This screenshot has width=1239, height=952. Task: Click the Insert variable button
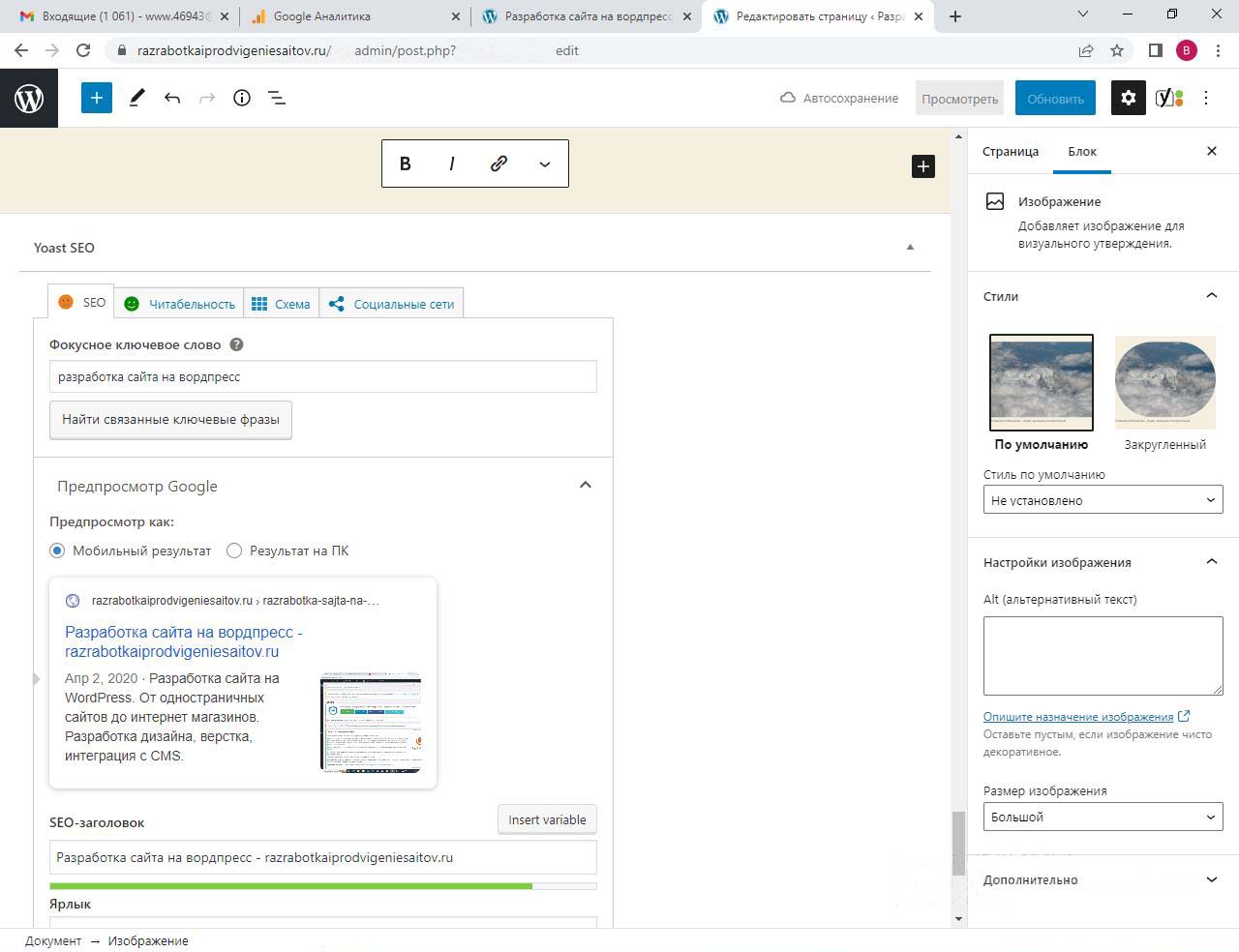click(x=547, y=819)
